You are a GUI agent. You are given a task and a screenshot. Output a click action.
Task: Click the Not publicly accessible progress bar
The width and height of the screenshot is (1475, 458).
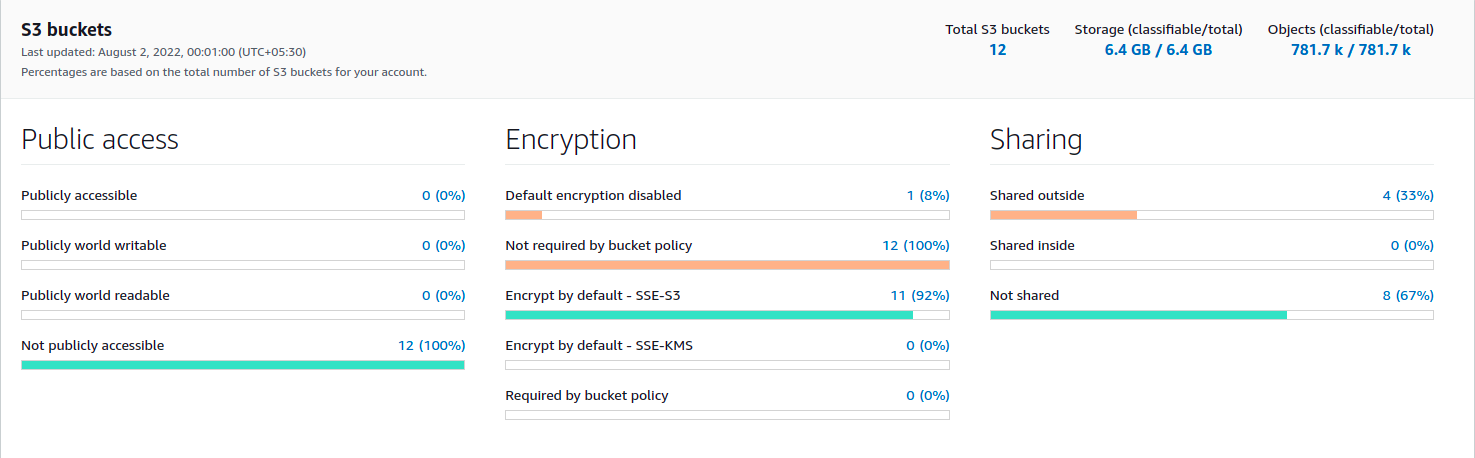tap(243, 365)
